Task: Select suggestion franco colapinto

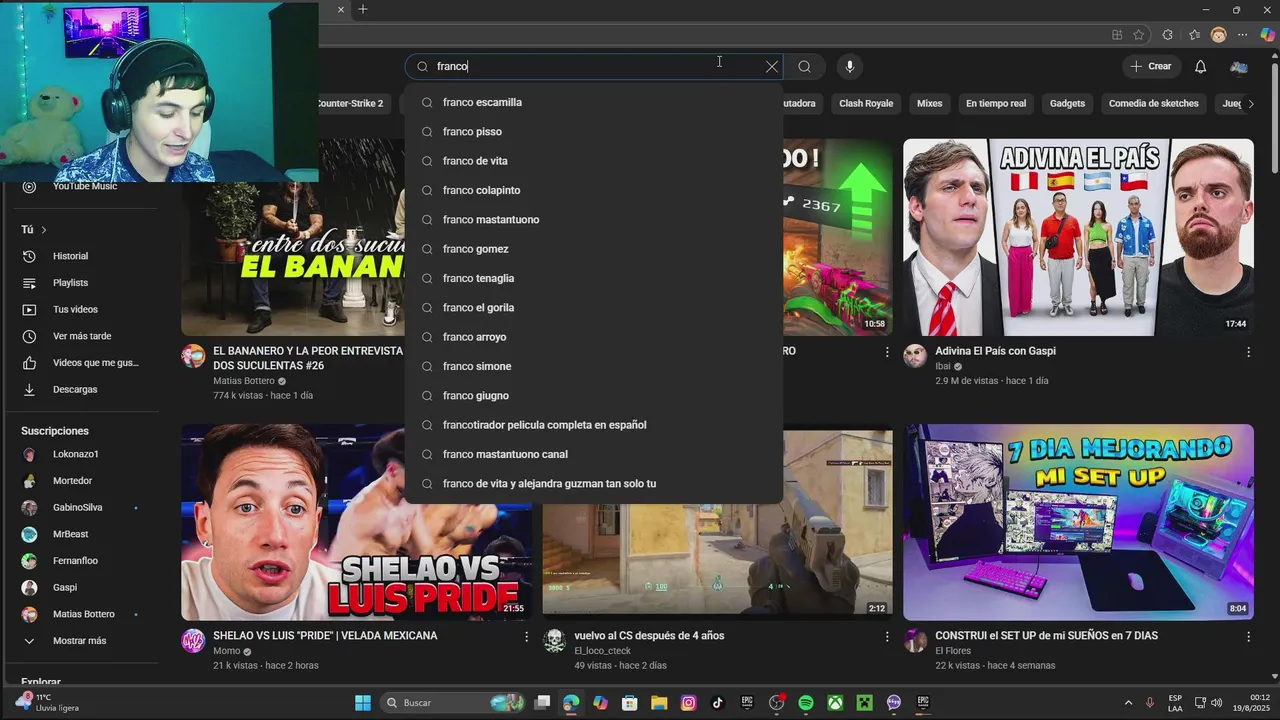Action: pyautogui.click(x=594, y=190)
